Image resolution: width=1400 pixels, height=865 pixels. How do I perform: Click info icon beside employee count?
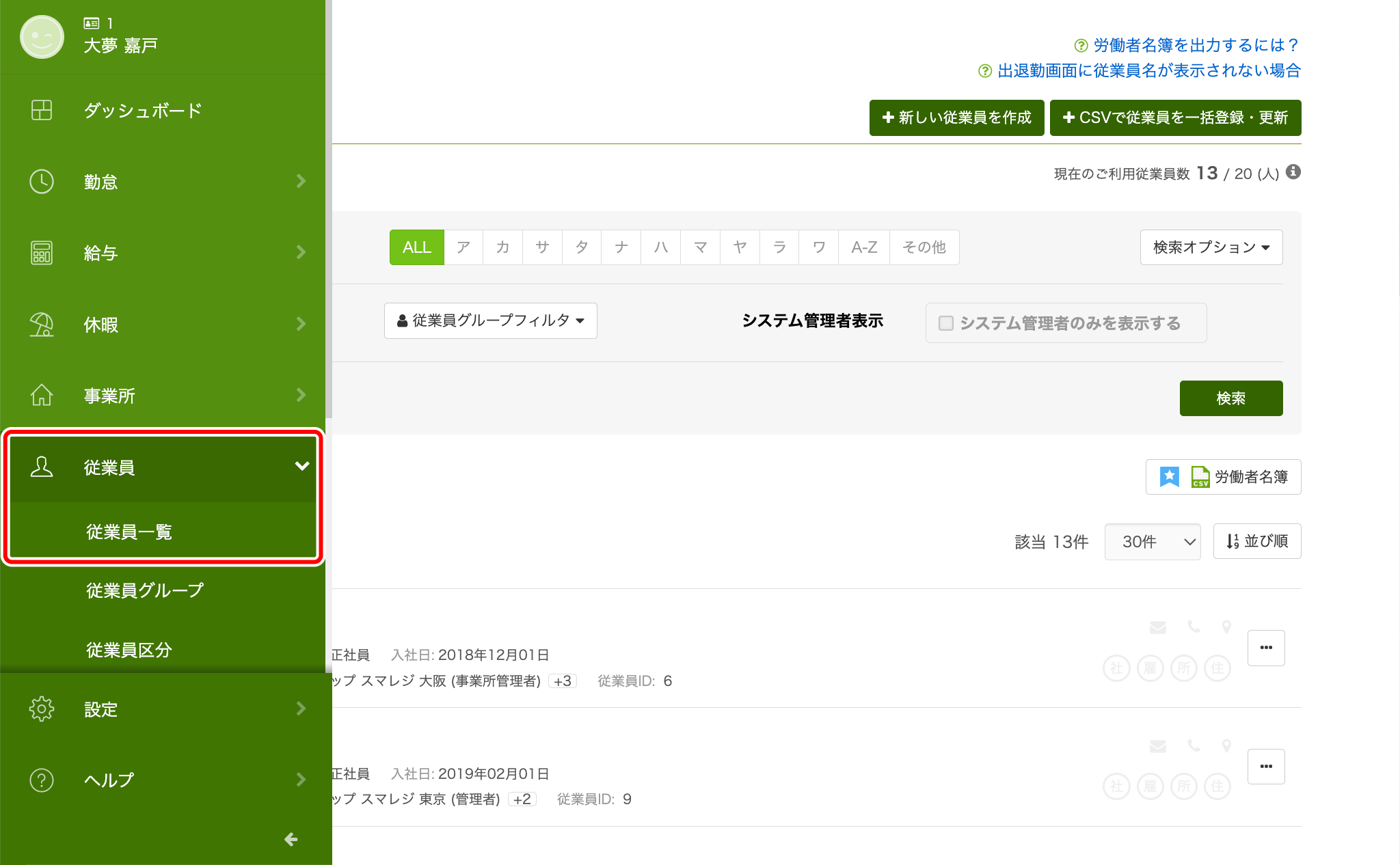pyautogui.click(x=1293, y=172)
